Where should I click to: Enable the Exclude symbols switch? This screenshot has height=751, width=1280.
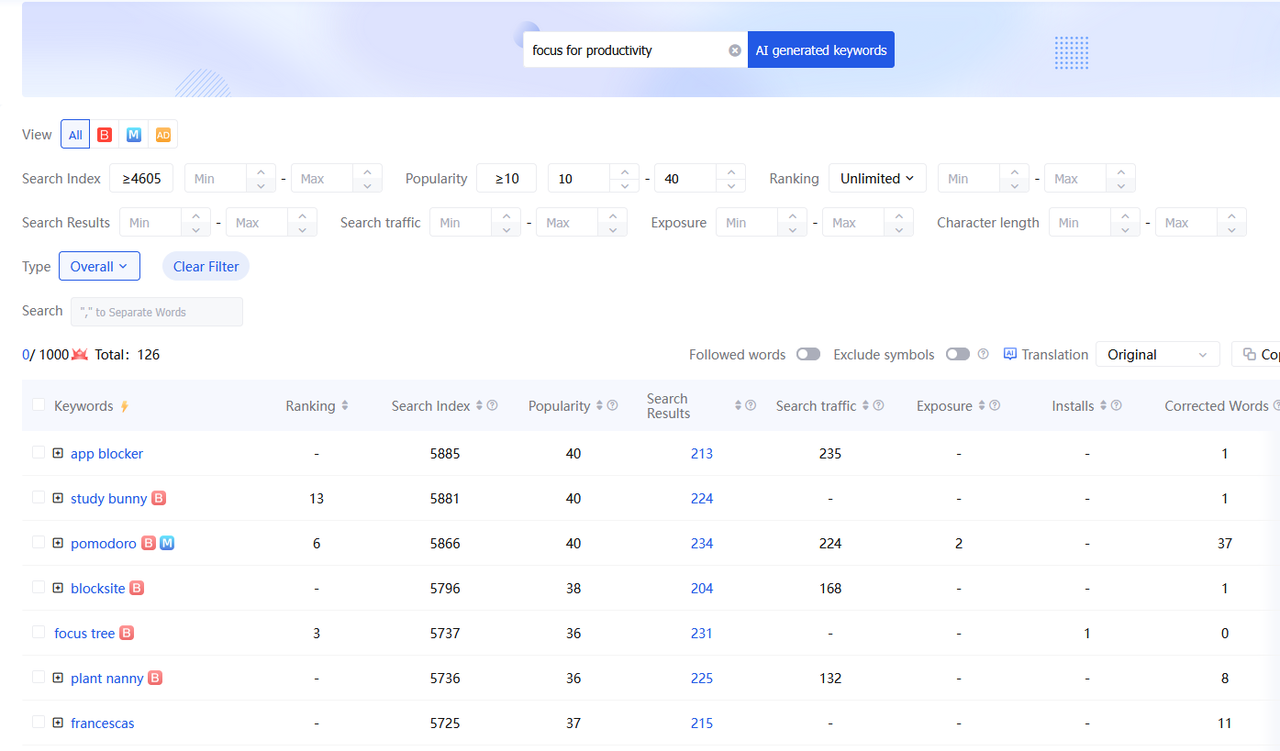point(957,354)
